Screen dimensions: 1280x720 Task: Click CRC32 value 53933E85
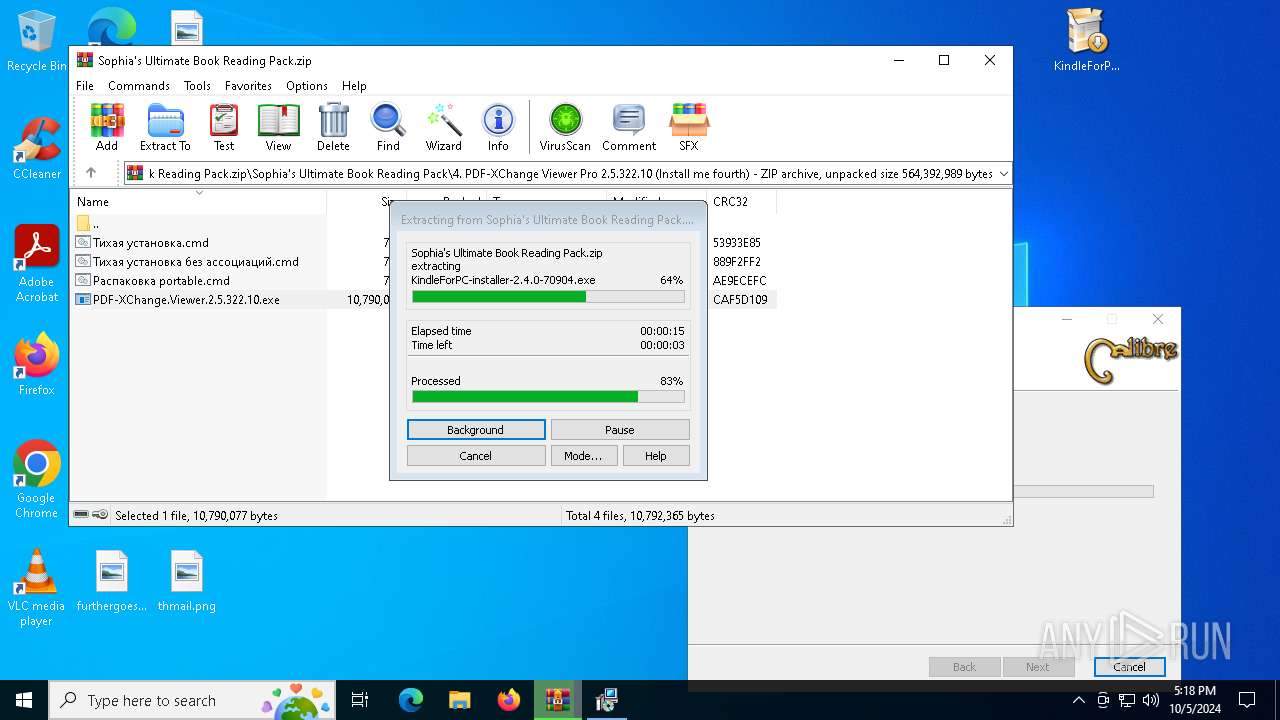(737, 243)
